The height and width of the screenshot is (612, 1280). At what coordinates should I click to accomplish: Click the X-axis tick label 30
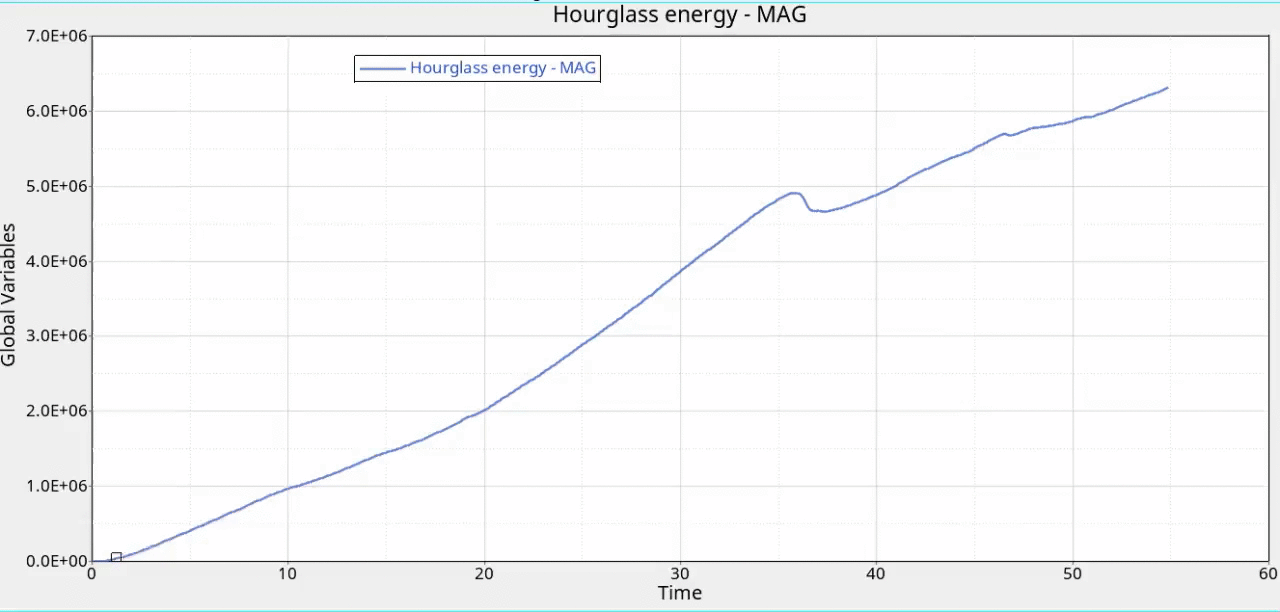tap(680, 574)
